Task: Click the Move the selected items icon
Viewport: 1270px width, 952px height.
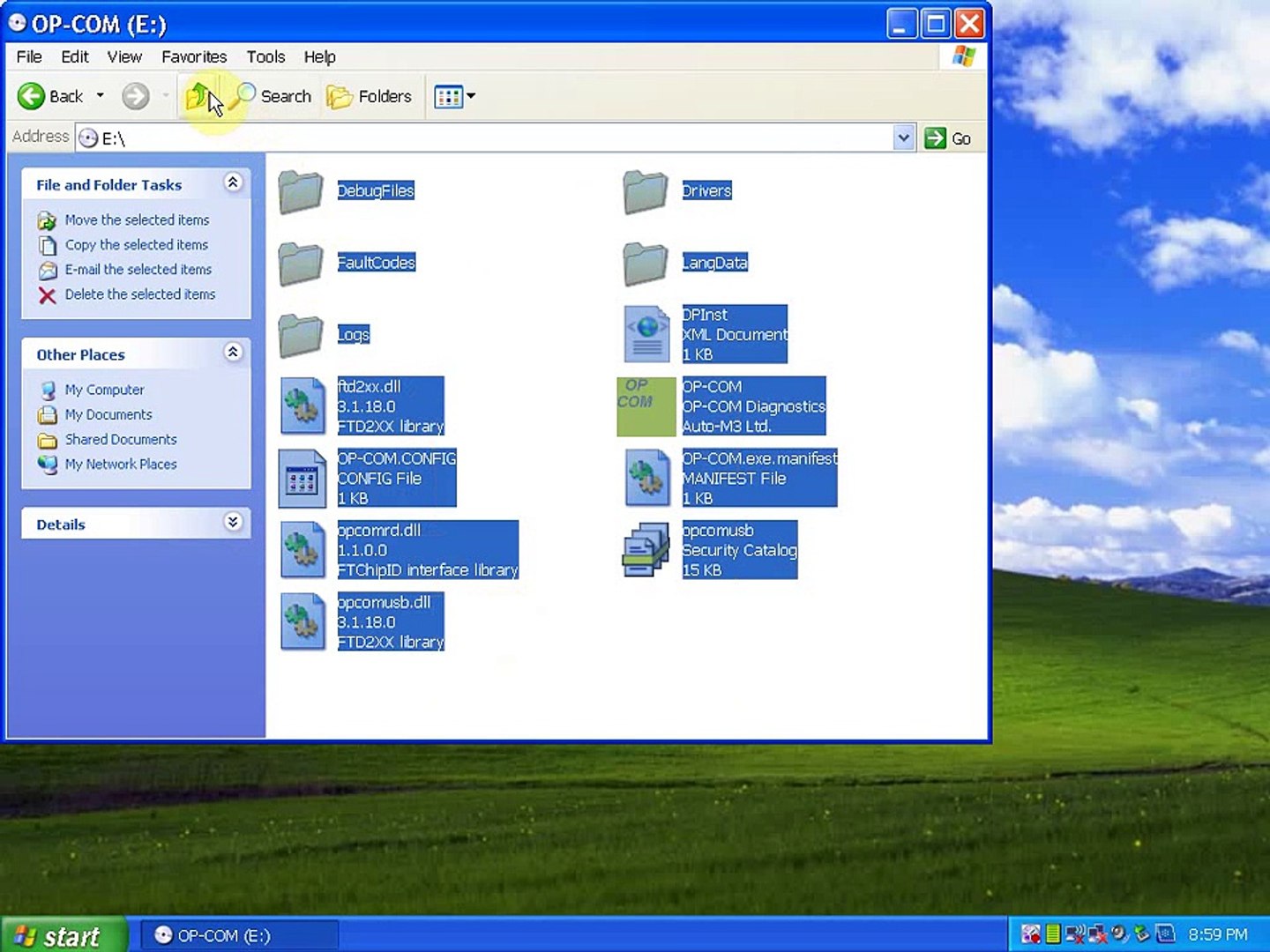Action: [47, 220]
